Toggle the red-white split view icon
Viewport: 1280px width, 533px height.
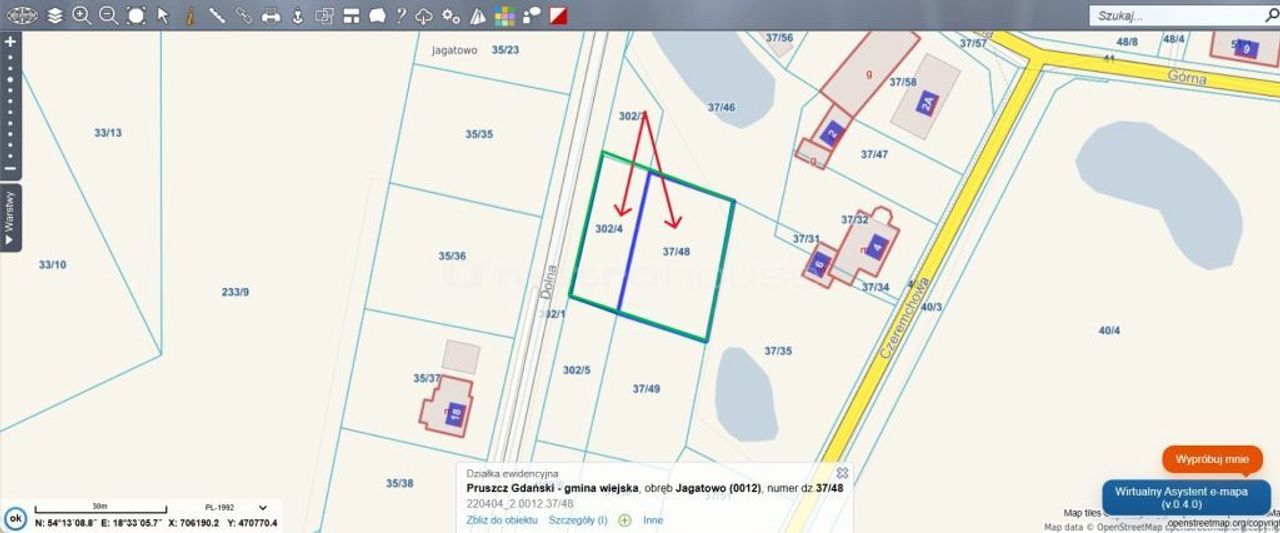tap(558, 15)
